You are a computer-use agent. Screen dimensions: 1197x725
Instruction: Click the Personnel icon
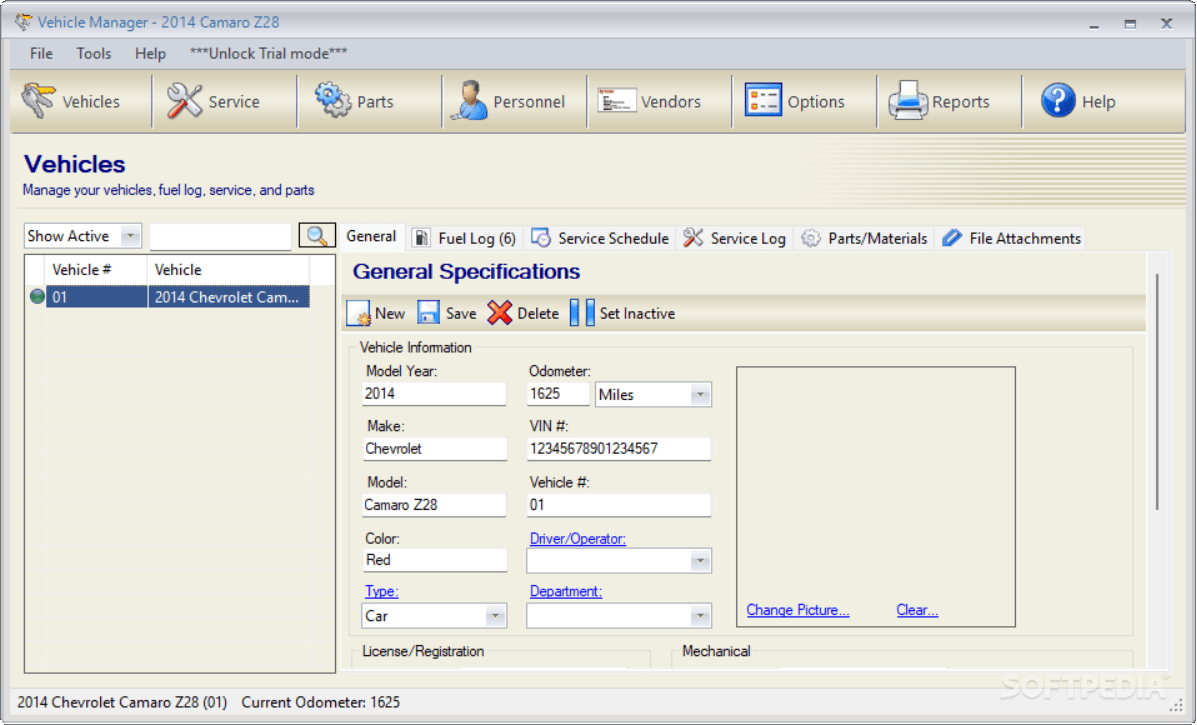[x=471, y=101]
